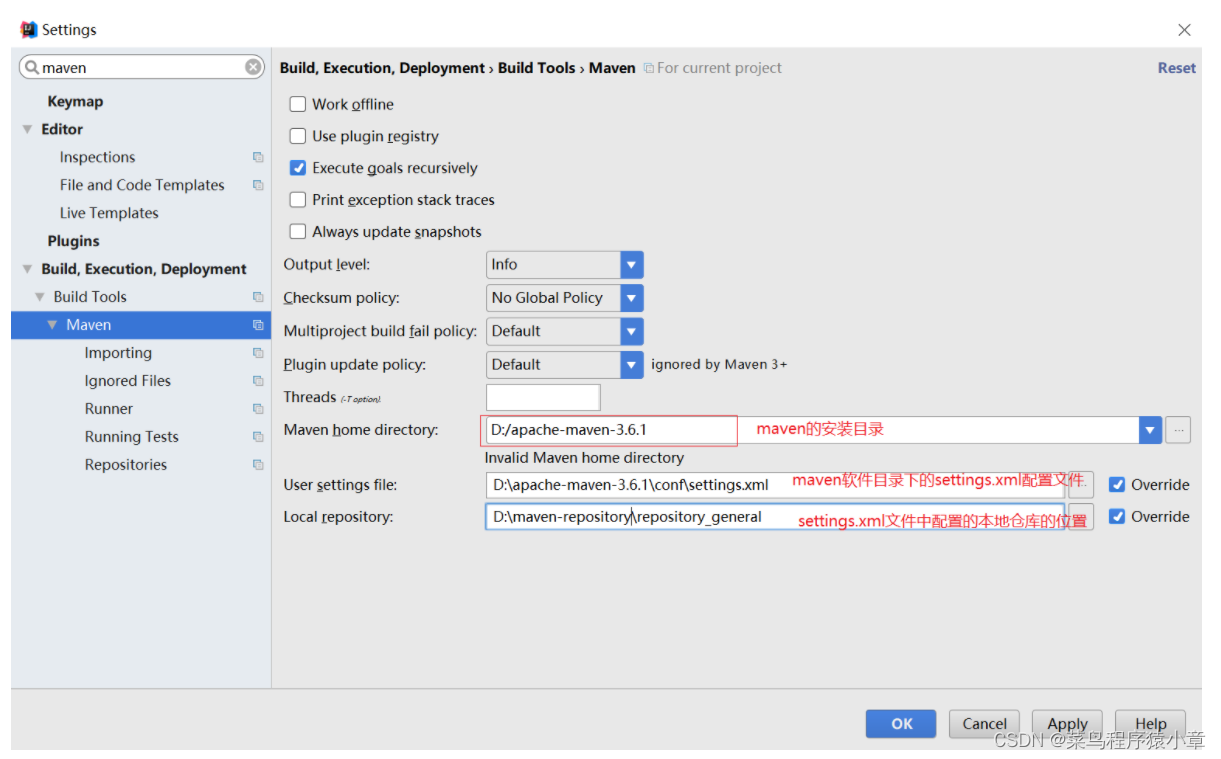Open Repositories settings page
This screenshot has height=759, width=1221.
(x=126, y=465)
